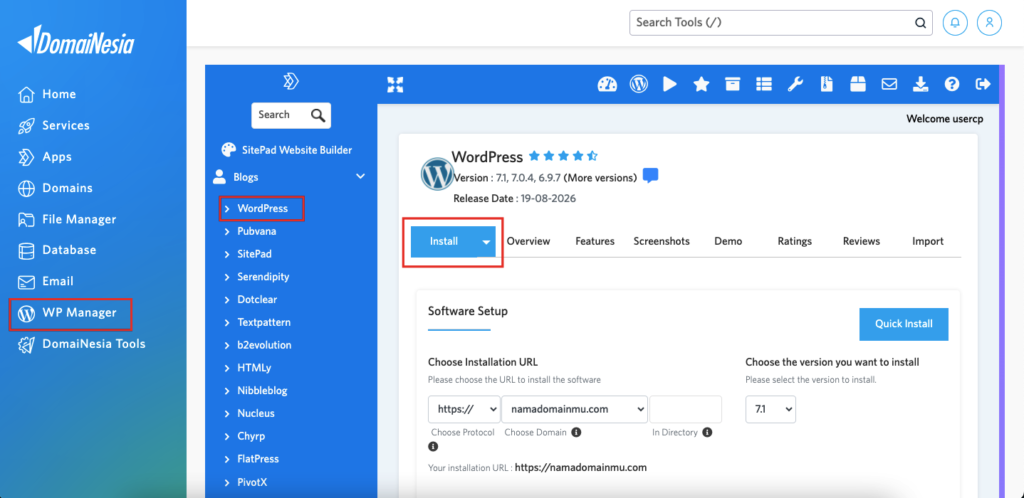Click the Install tab button
Image resolution: width=1024 pixels, height=498 pixels.
[x=444, y=241]
